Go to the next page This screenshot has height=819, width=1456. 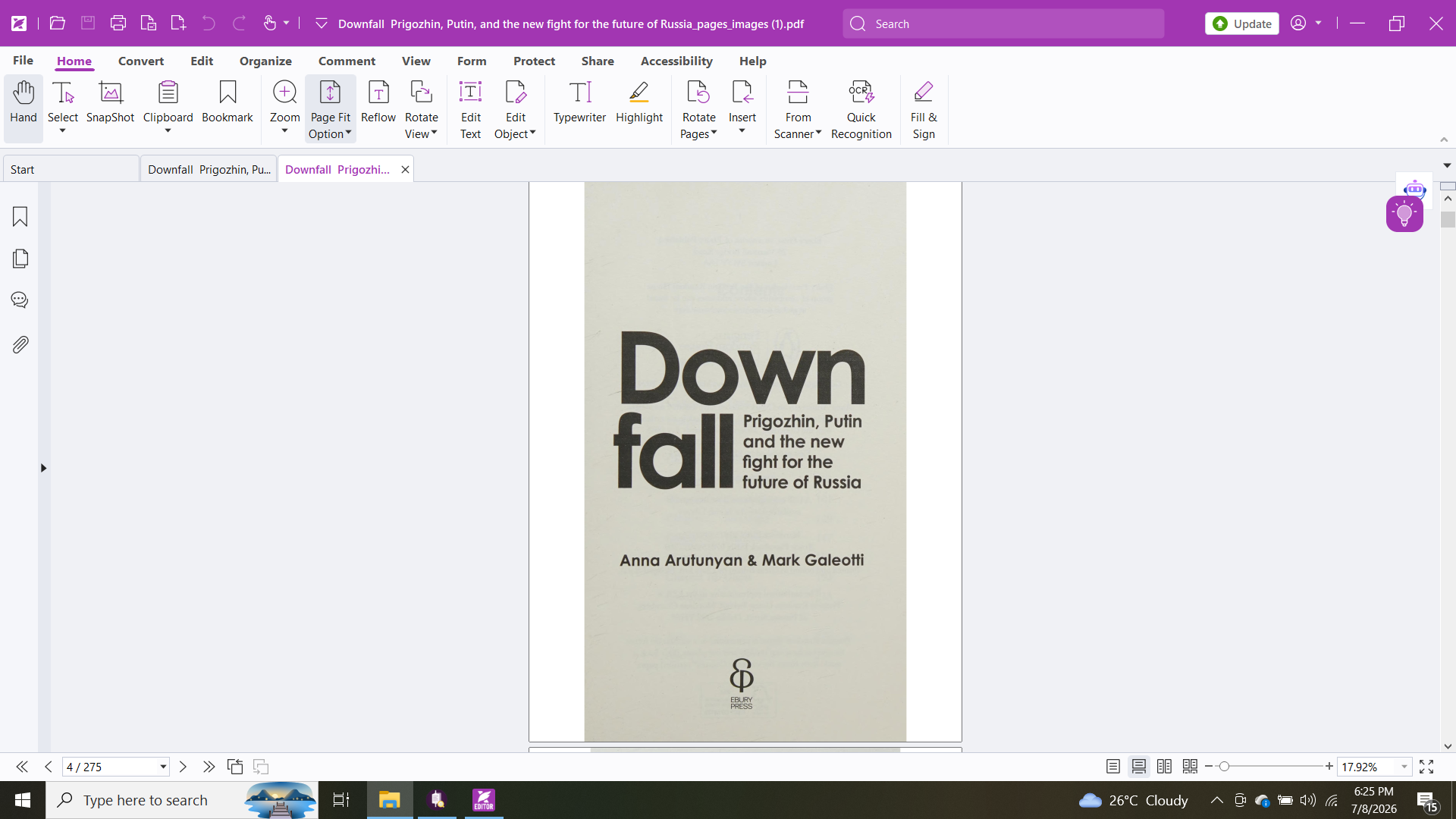[183, 767]
